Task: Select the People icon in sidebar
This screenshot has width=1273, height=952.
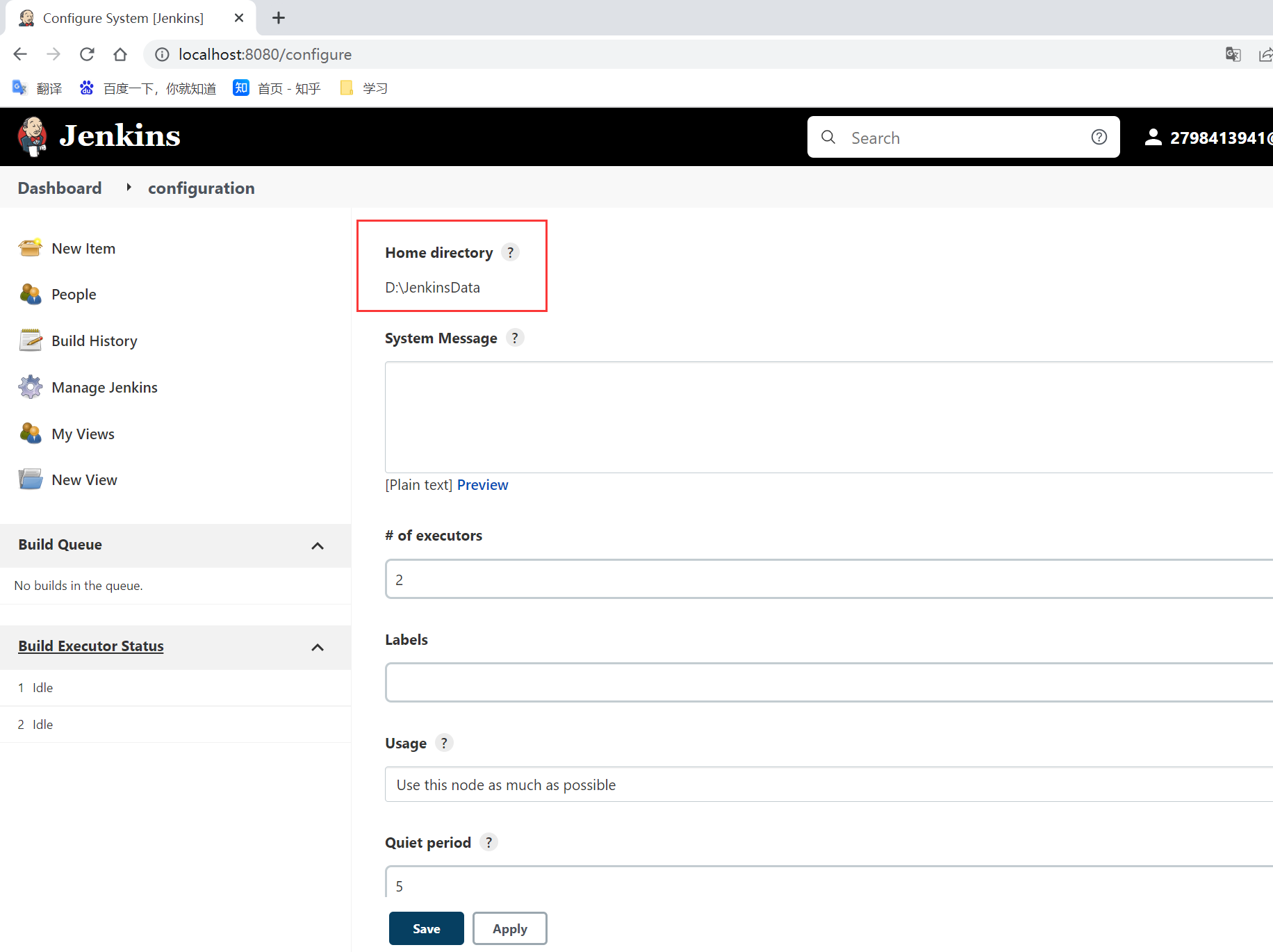Action: [29, 294]
